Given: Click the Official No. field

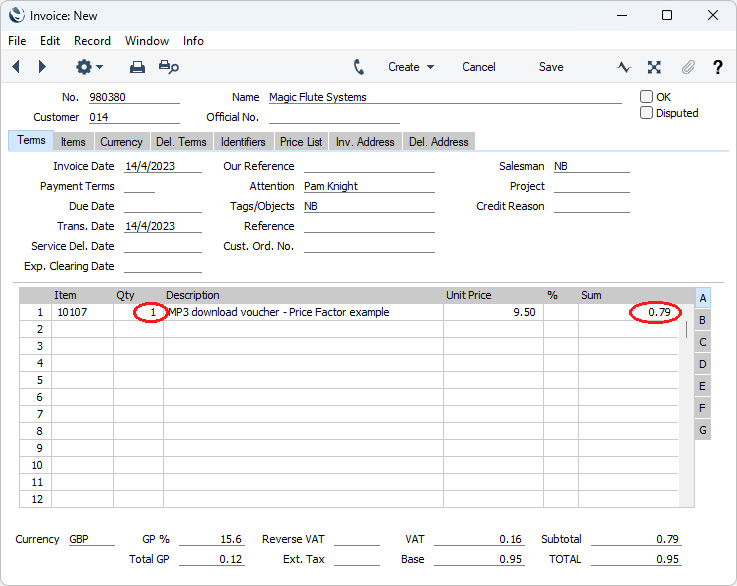Looking at the screenshot, I should (x=334, y=117).
